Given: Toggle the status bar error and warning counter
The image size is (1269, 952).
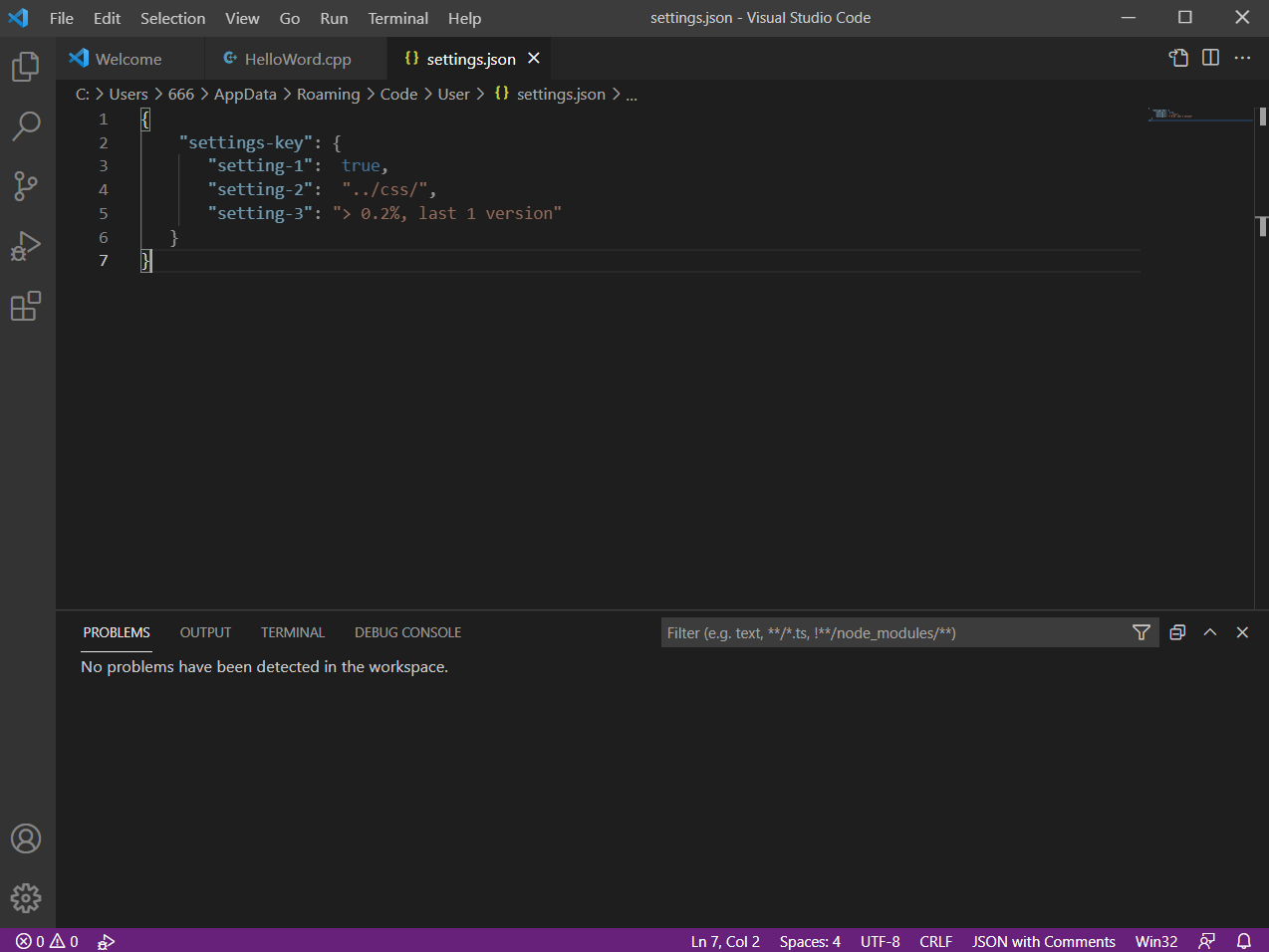Looking at the screenshot, I should (44, 941).
